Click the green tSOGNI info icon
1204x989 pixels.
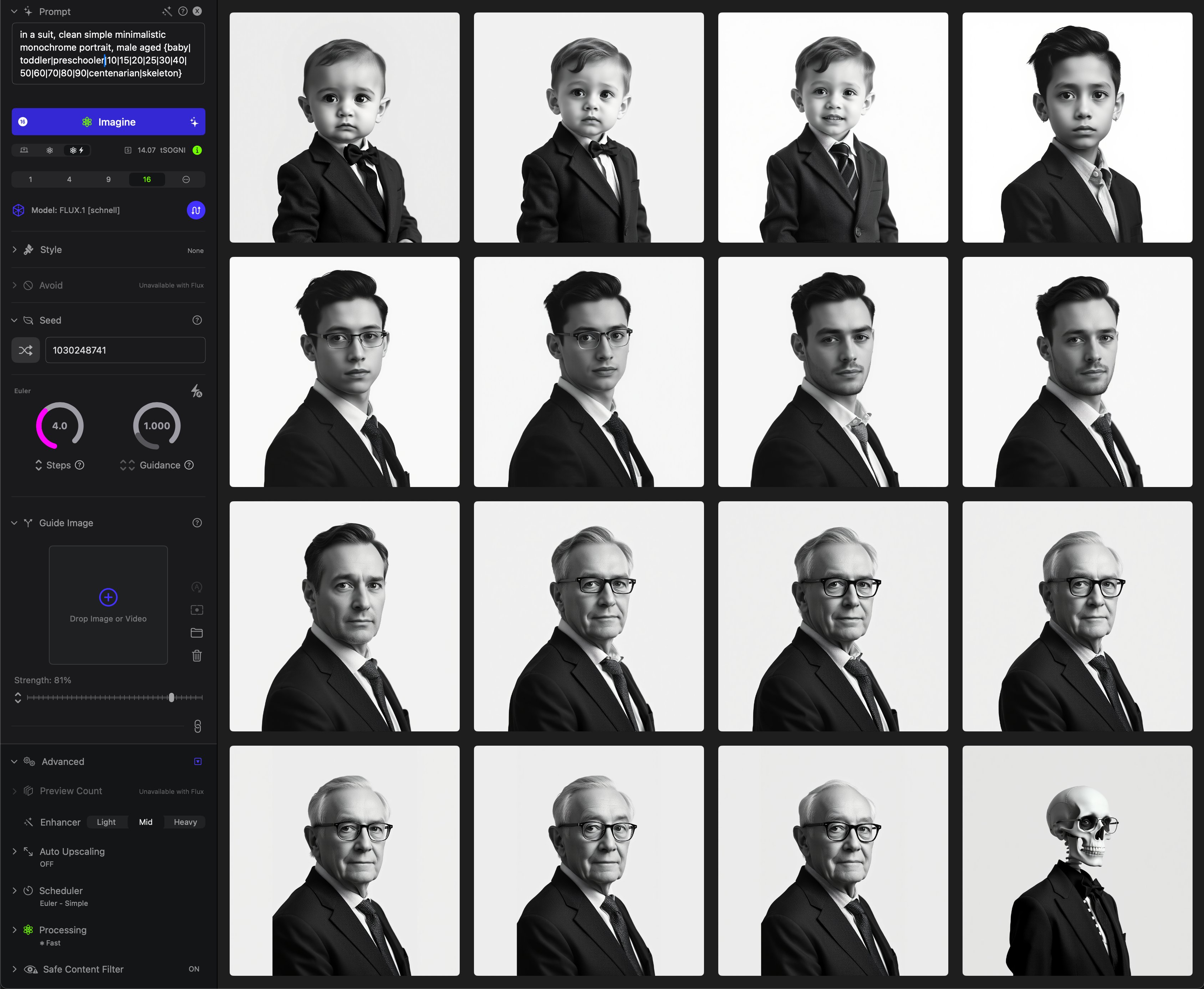pos(197,150)
